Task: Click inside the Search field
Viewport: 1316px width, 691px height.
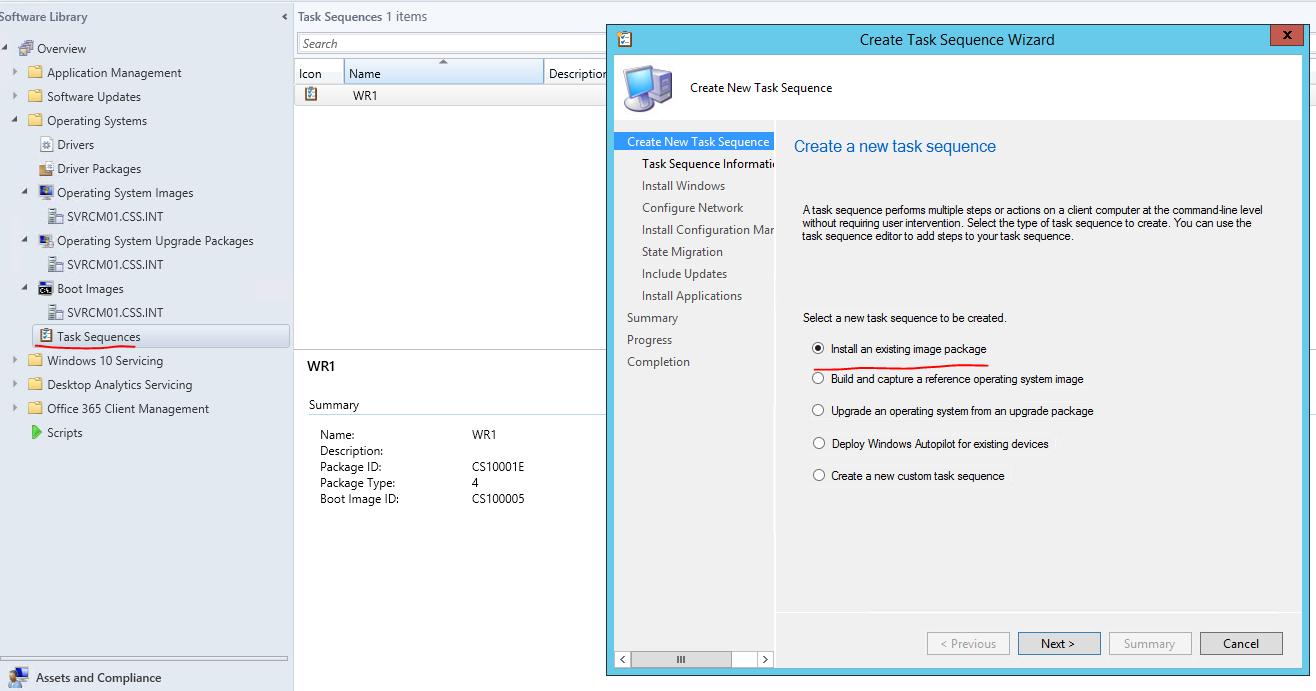Action: click(x=450, y=43)
